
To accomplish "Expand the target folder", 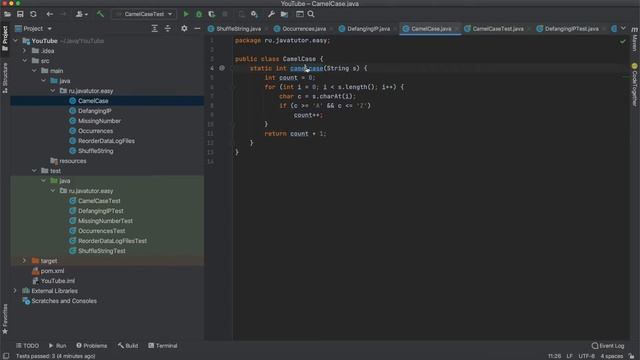I will 24,260.
